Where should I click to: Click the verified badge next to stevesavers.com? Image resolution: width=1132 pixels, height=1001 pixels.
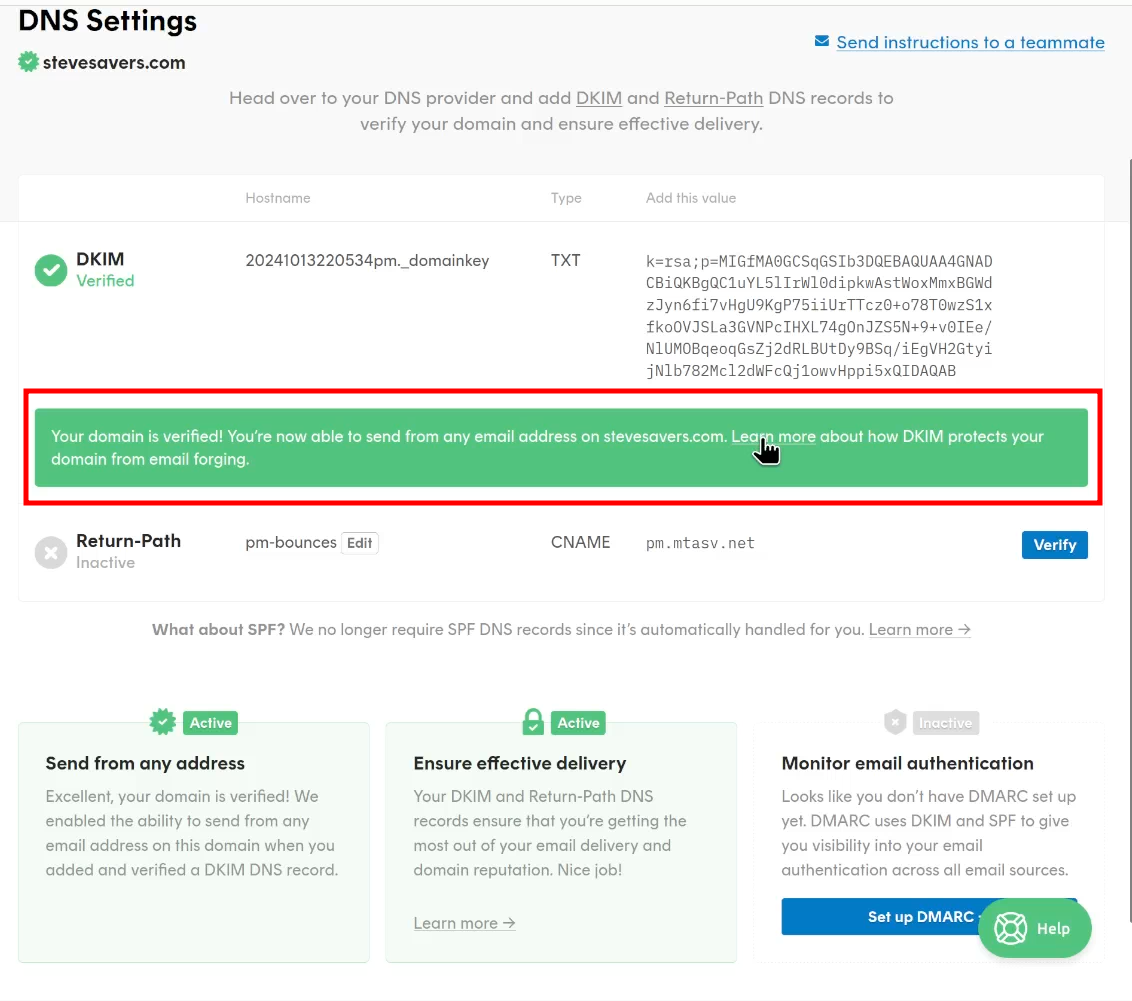click(x=28, y=62)
